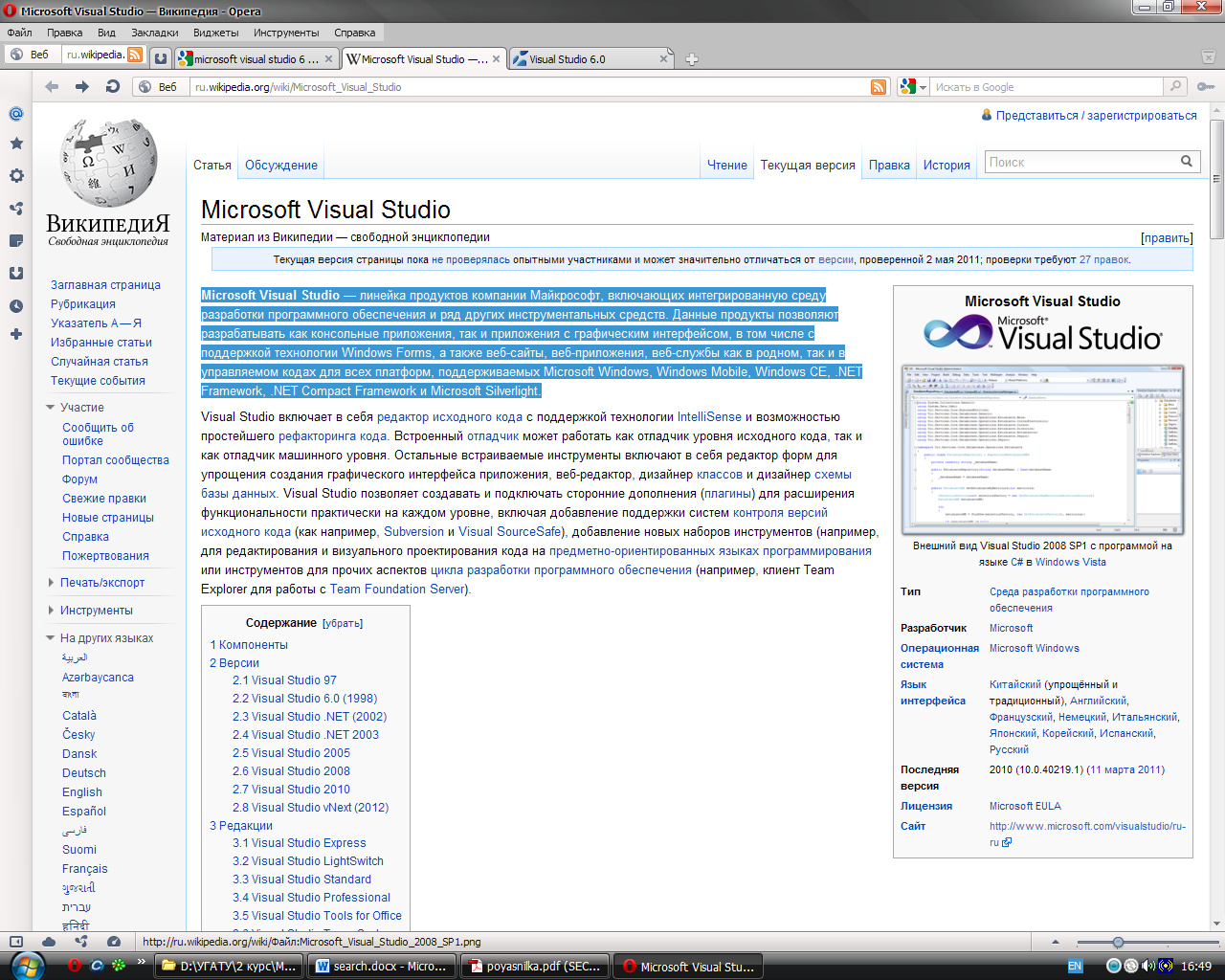This screenshot has height=980, width=1225.
Task: Go back to the previous page
Action: [x=52, y=86]
